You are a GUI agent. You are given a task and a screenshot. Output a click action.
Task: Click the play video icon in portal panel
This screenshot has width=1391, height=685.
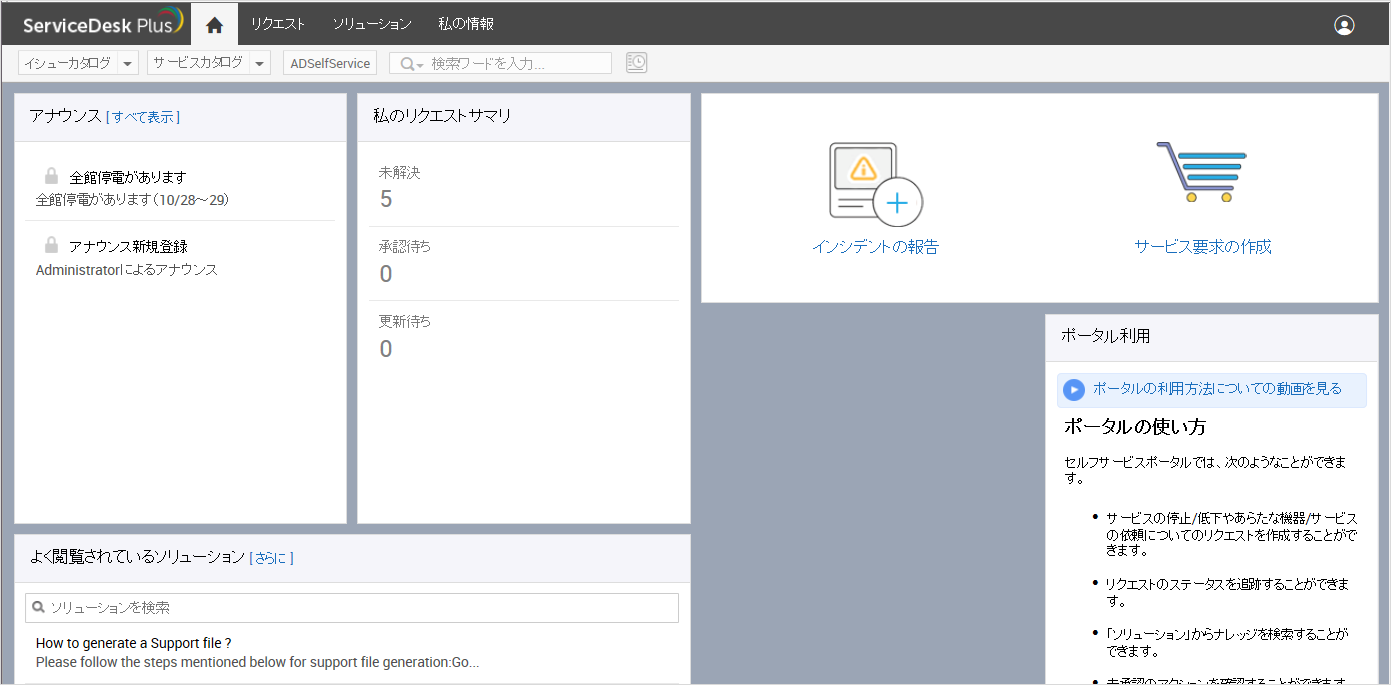tap(1074, 390)
